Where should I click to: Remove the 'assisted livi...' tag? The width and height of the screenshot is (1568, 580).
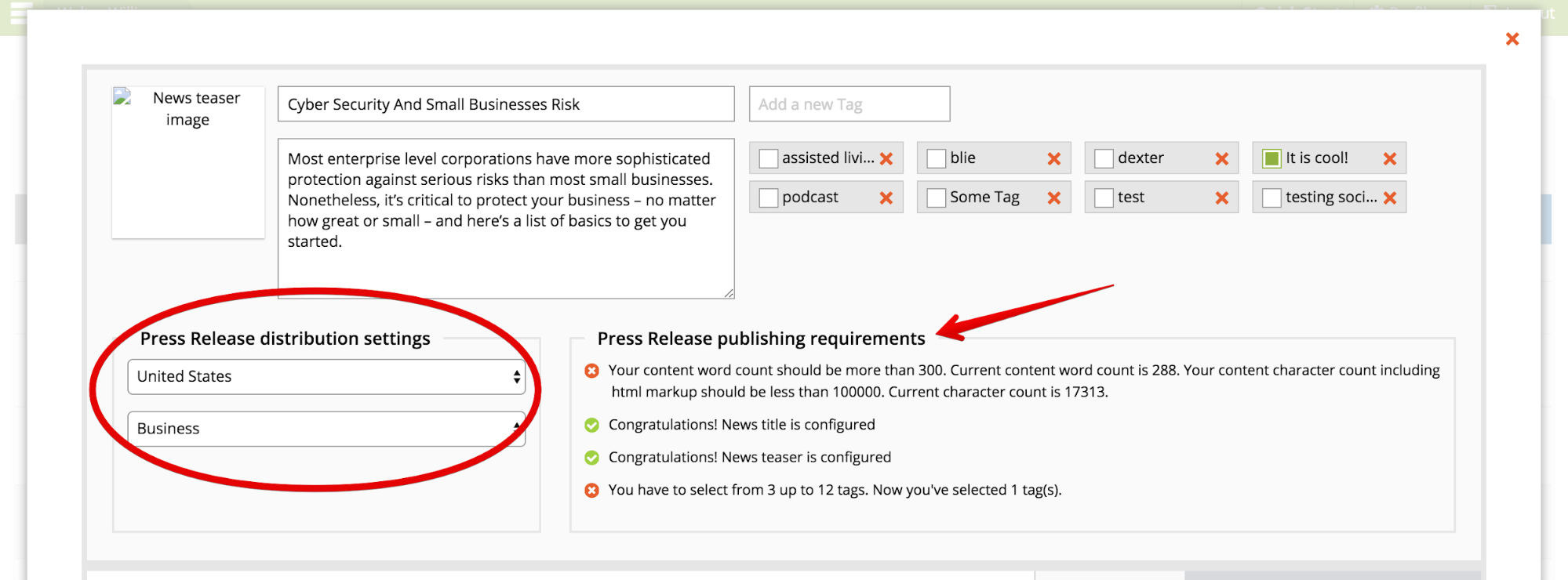click(886, 158)
